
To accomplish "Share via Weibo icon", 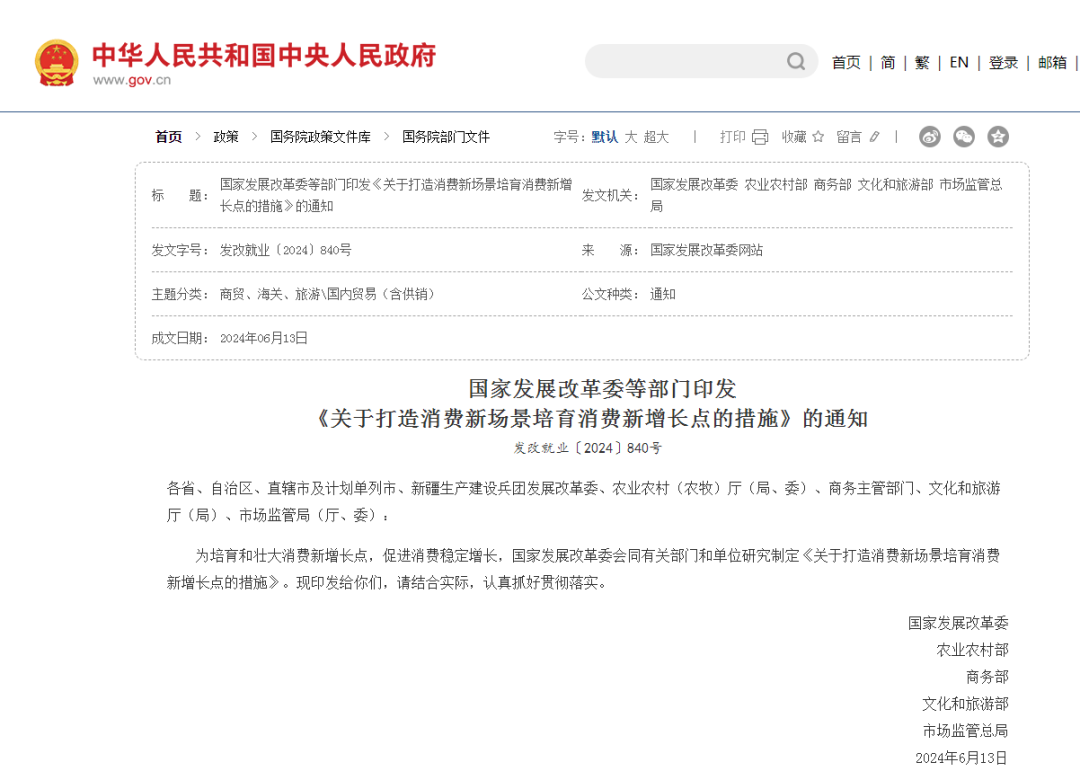I will [930, 136].
